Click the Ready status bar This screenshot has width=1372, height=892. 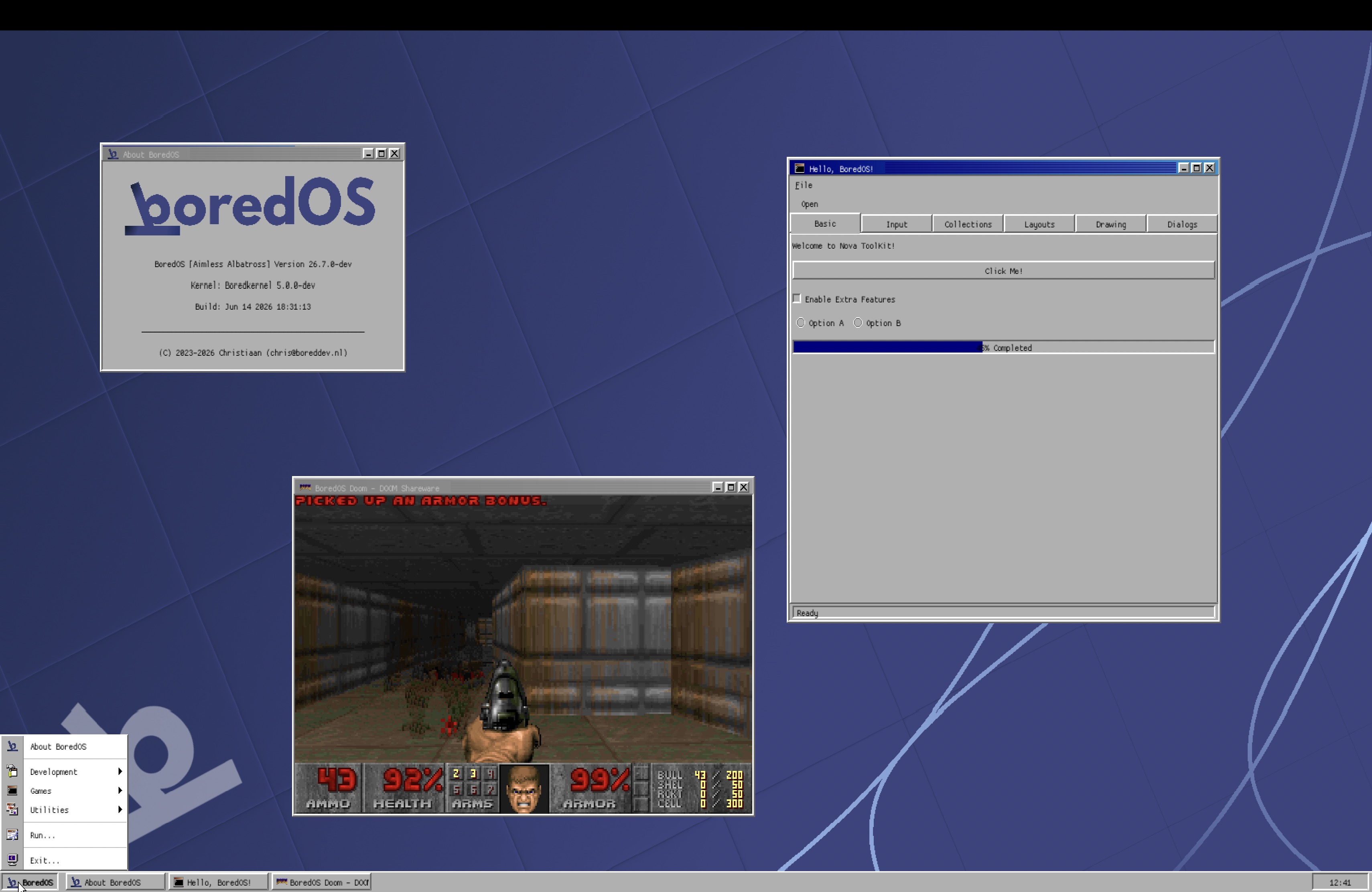click(x=1004, y=612)
